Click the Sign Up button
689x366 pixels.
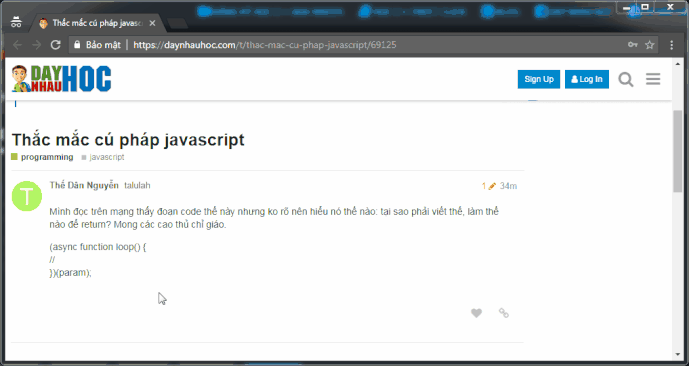[x=539, y=79]
